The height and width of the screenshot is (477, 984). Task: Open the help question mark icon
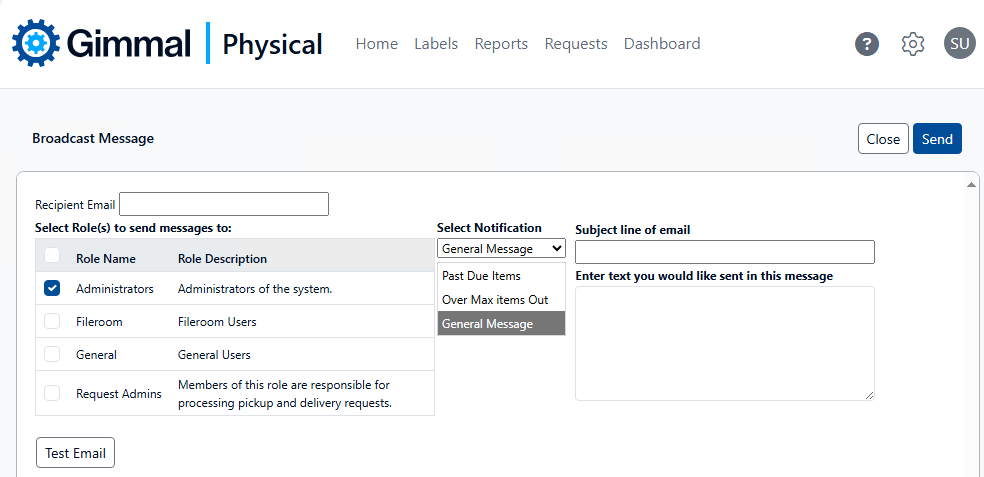point(867,44)
